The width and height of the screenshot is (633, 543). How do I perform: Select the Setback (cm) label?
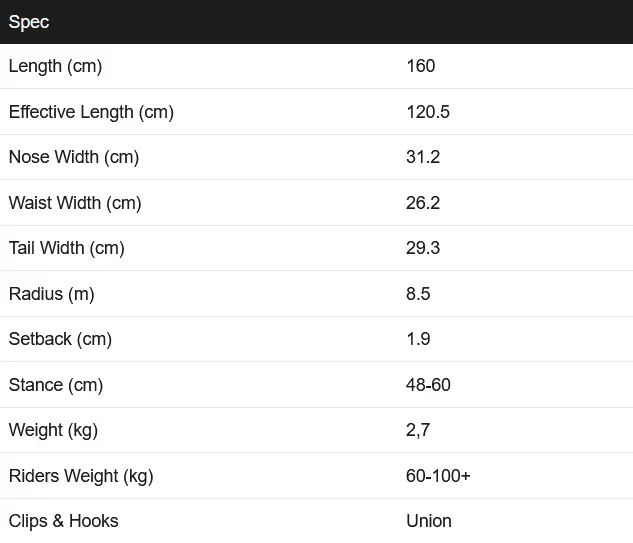tap(60, 339)
